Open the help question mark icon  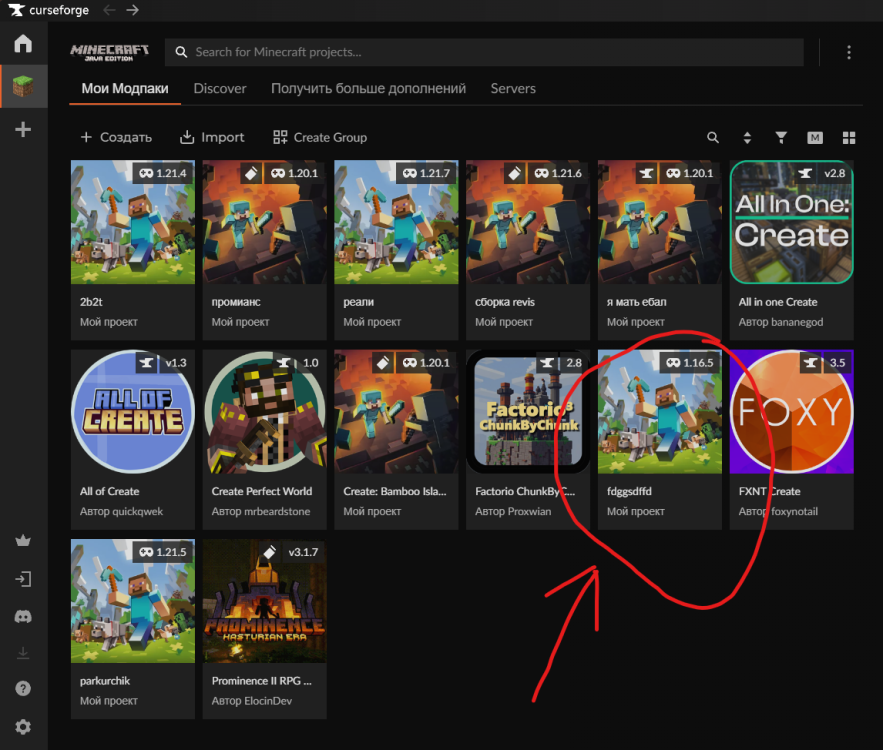point(23,689)
